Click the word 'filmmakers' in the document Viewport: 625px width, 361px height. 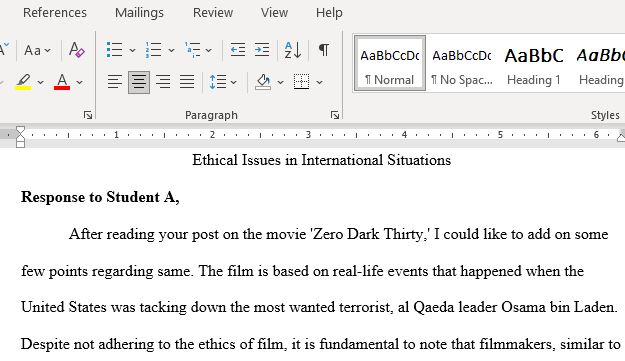(x=517, y=344)
